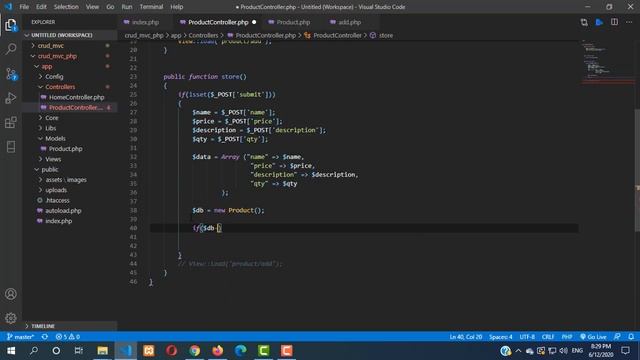Screen dimensions: 640x360
Task: Open Source Control view in activity bar
Action: (11, 74)
